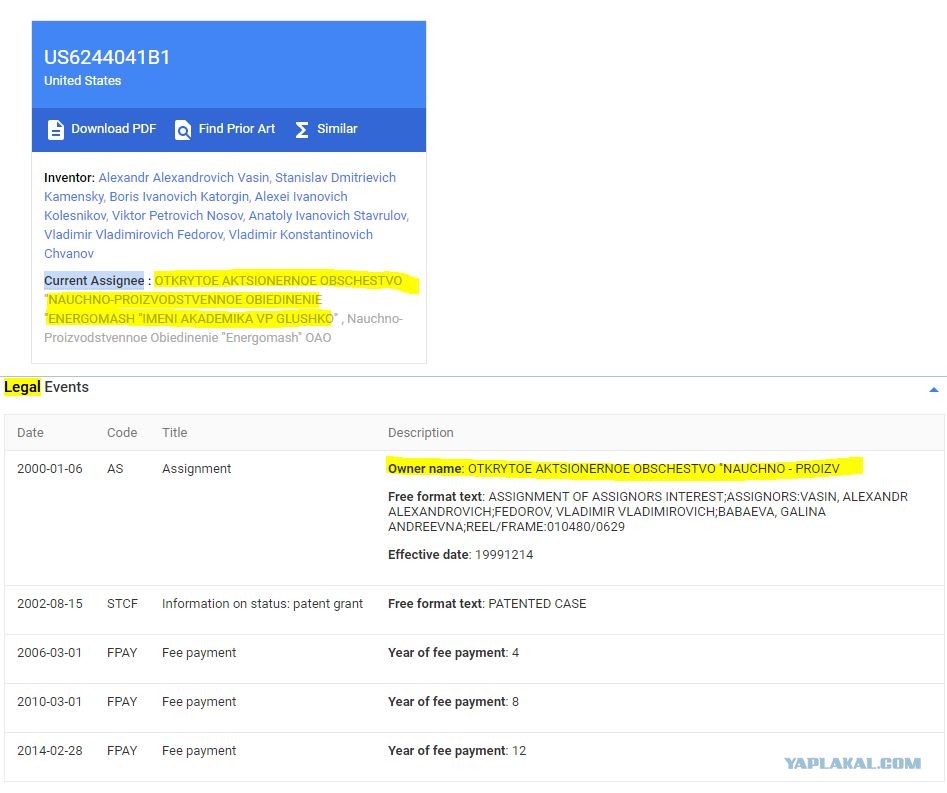Click the United States country label
The width and height of the screenshot is (947, 793).
(x=82, y=80)
